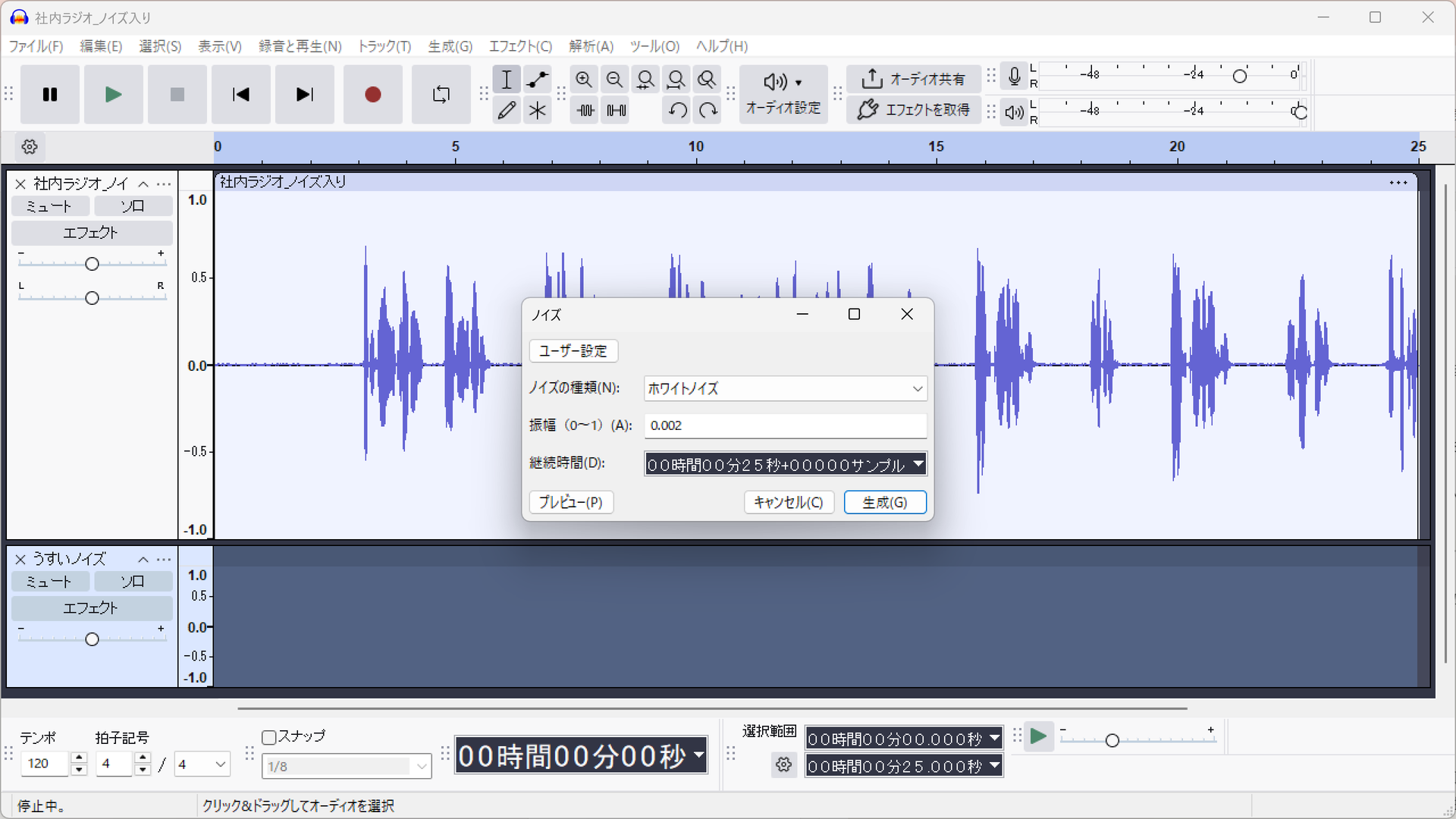
Task: Click the Undo arrow icon
Action: pyautogui.click(x=677, y=111)
